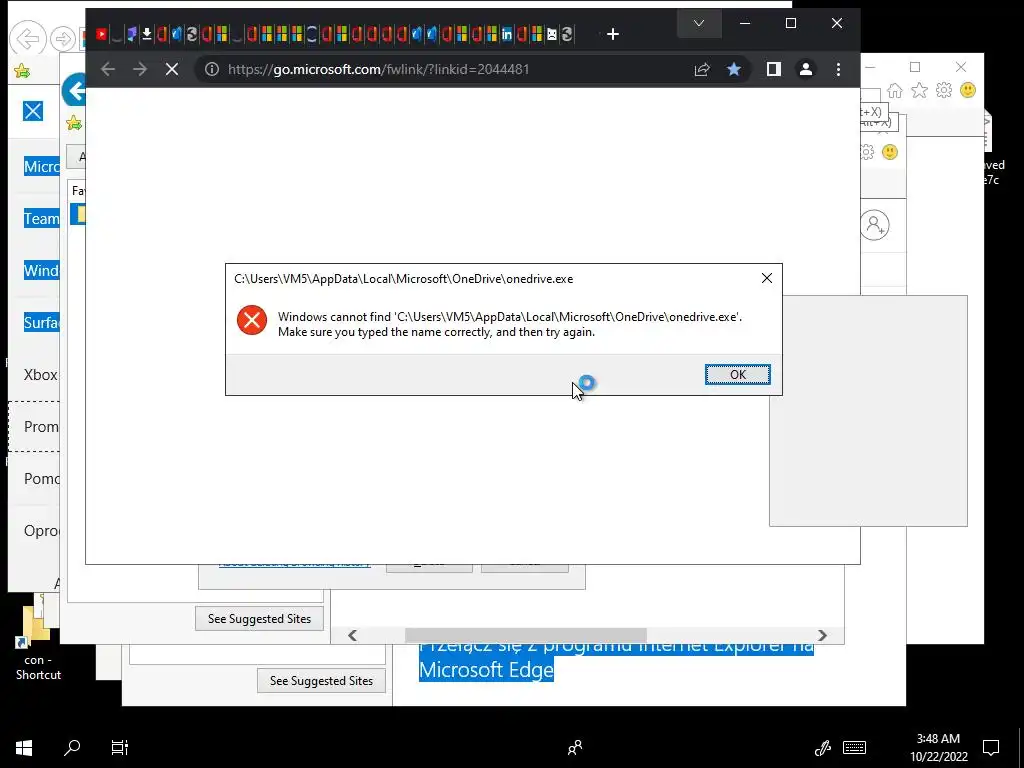Image resolution: width=1024 pixels, height=768 pixels.
Task: Toggle the blue bookmark star in Chrome
Action: click(x=733, y=69)
